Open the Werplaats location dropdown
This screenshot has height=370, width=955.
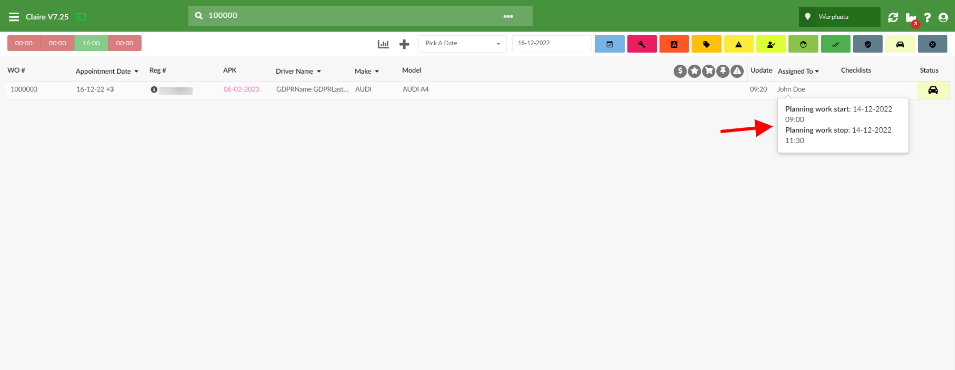840,17
